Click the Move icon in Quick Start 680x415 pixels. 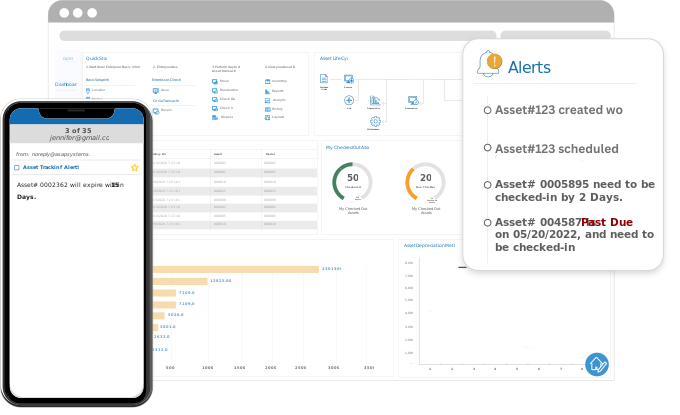215,81
